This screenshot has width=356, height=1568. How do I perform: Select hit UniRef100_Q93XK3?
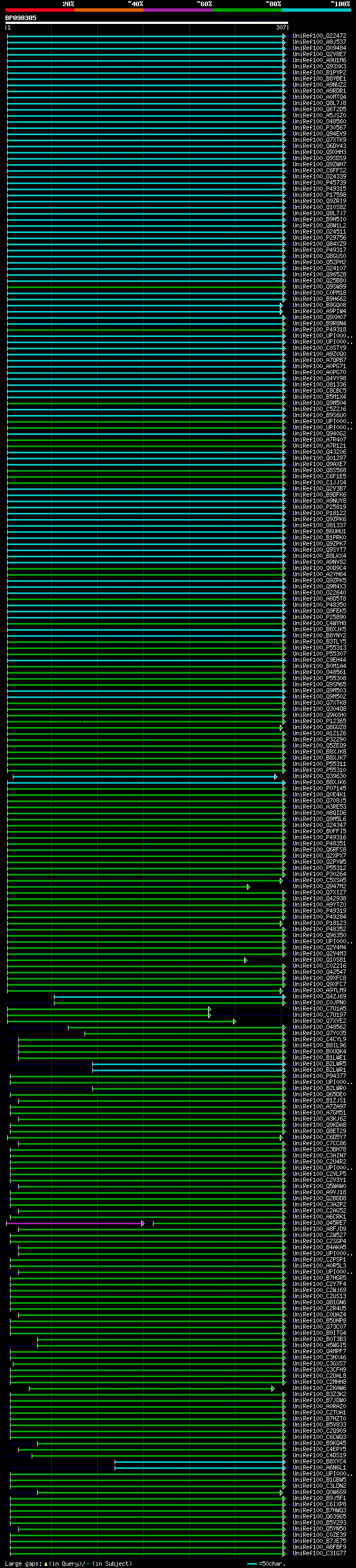319,66
